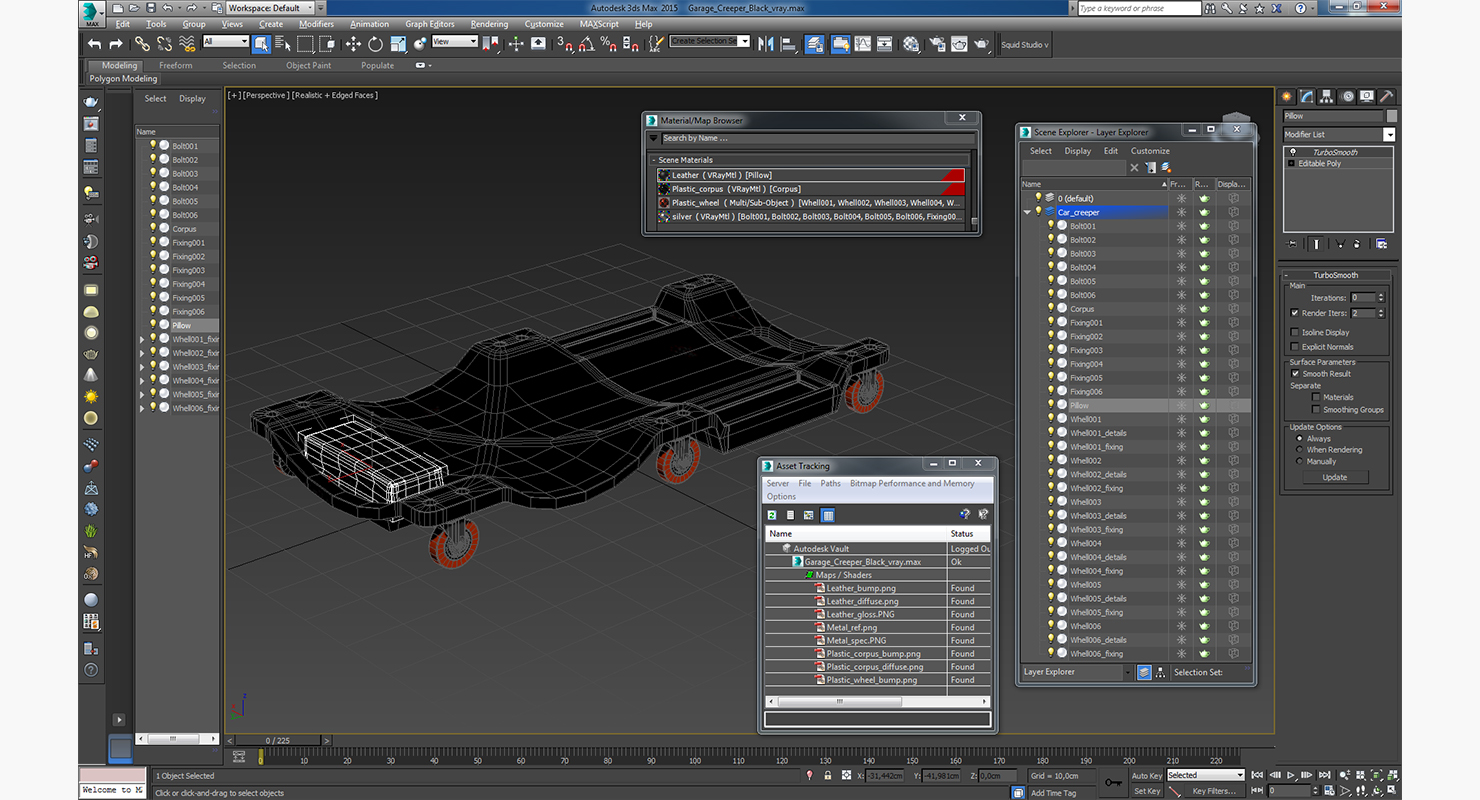
Task: Select the Select and Link tool
Action: click(x=142, y=44)
